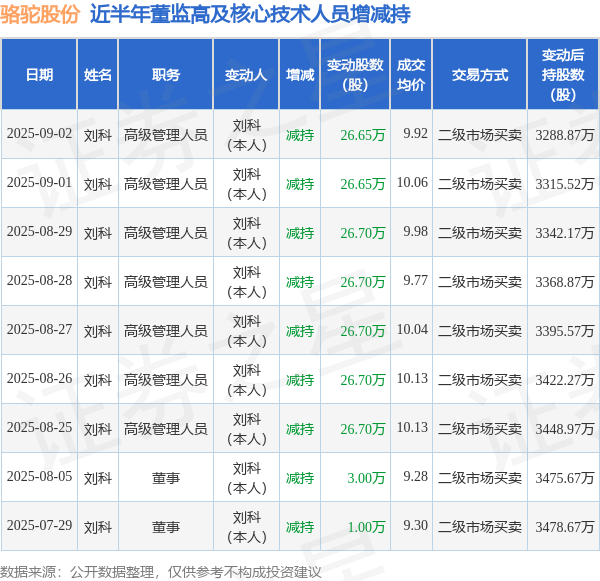Click the date cell 2025-08-25

tap(39, 428)
